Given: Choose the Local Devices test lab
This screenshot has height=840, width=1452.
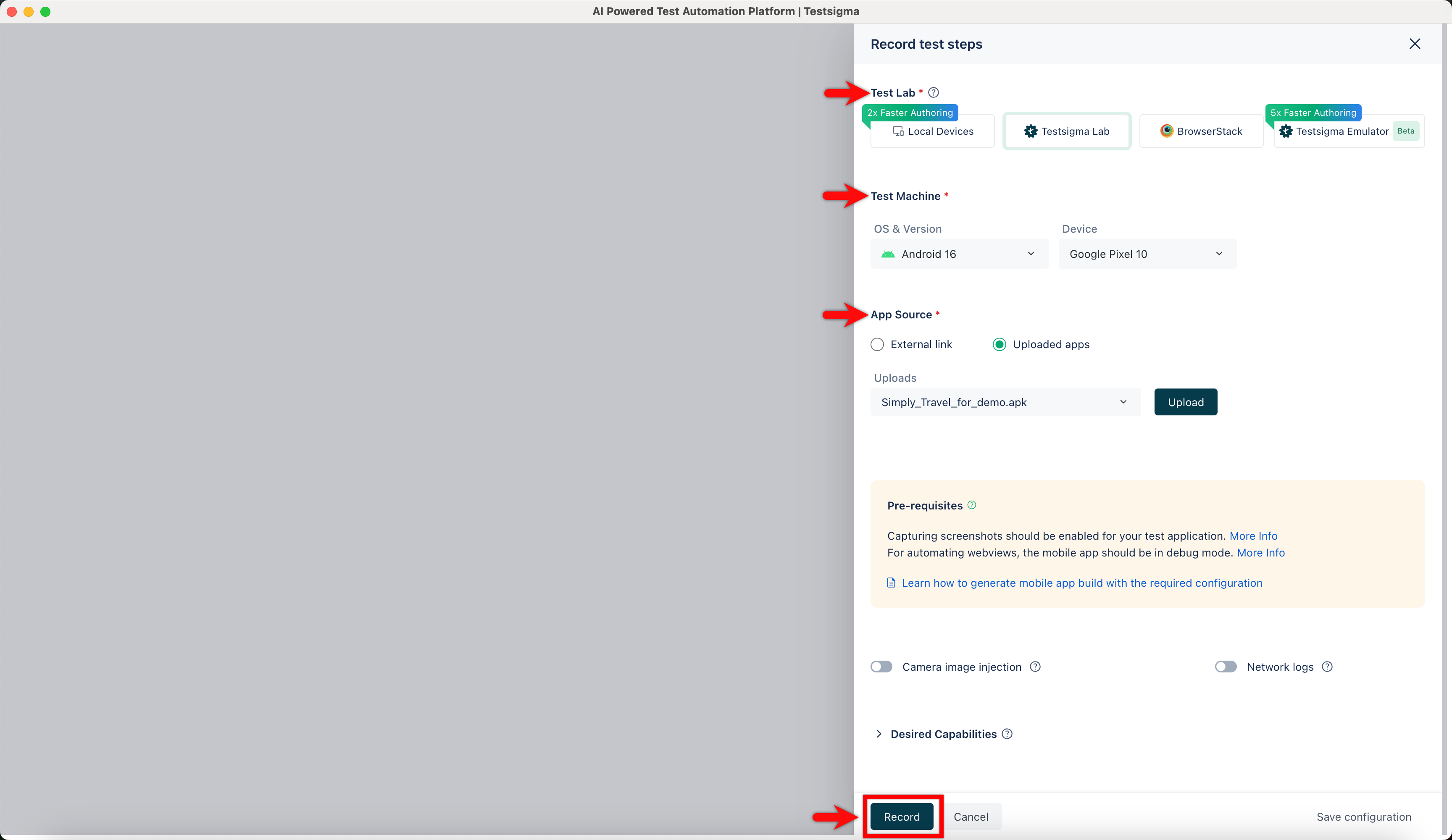Looking at the screenshot, I should coord(933,131).
